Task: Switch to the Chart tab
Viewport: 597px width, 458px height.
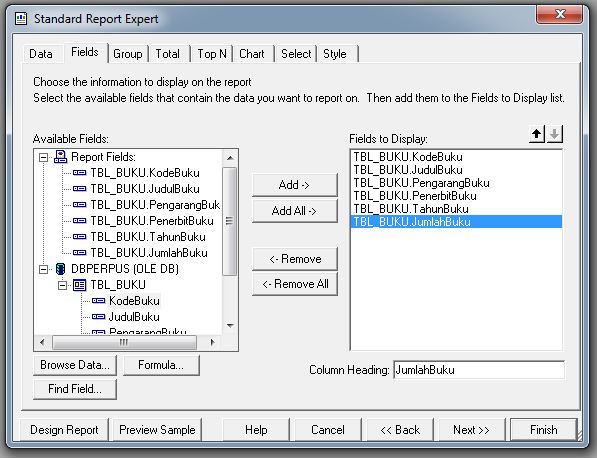Action: tap(252, 54)
